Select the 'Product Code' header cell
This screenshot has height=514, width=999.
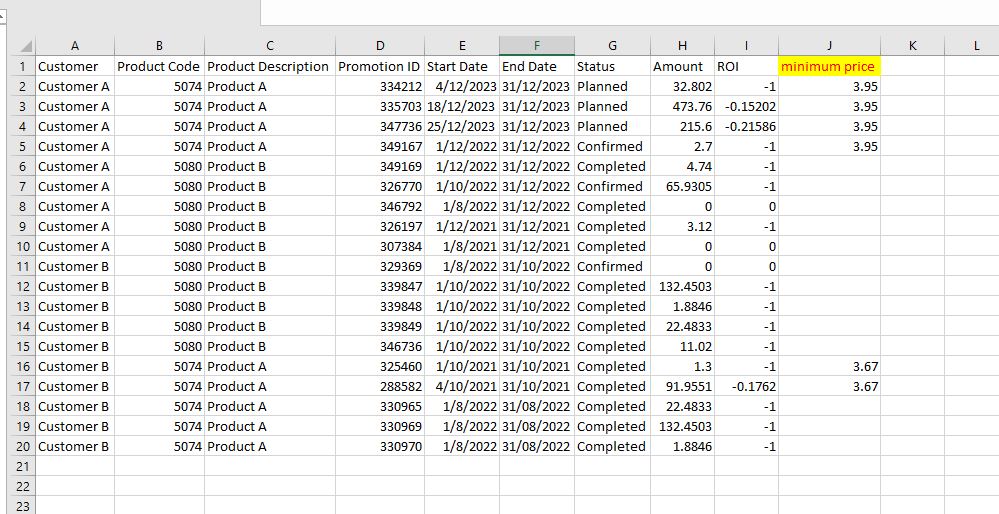(x=159, y=66)
